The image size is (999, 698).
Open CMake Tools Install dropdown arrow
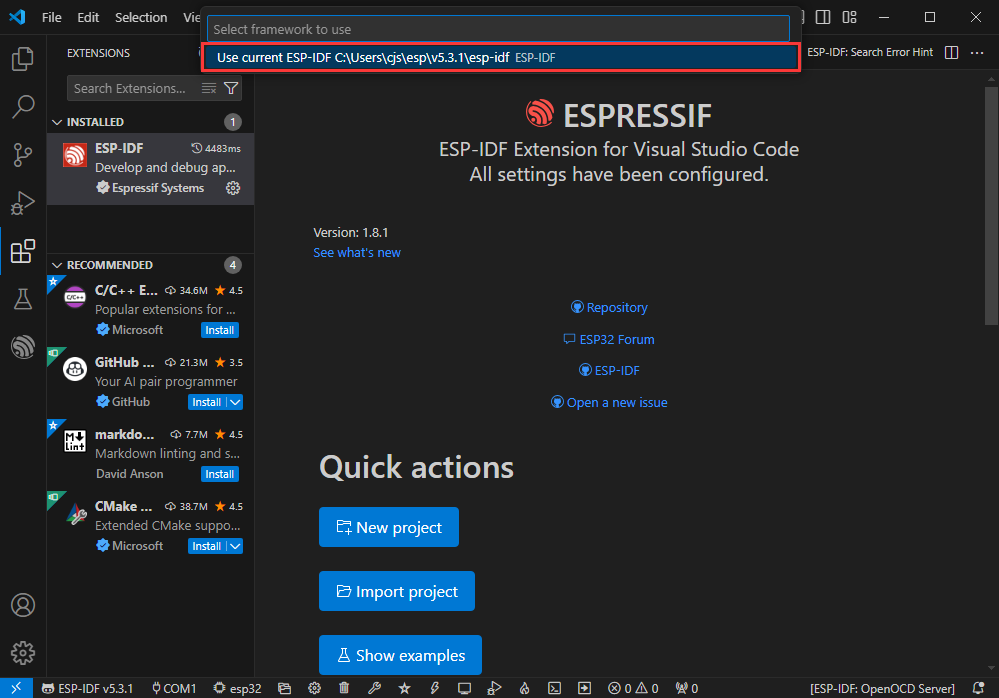click(235, 546)
